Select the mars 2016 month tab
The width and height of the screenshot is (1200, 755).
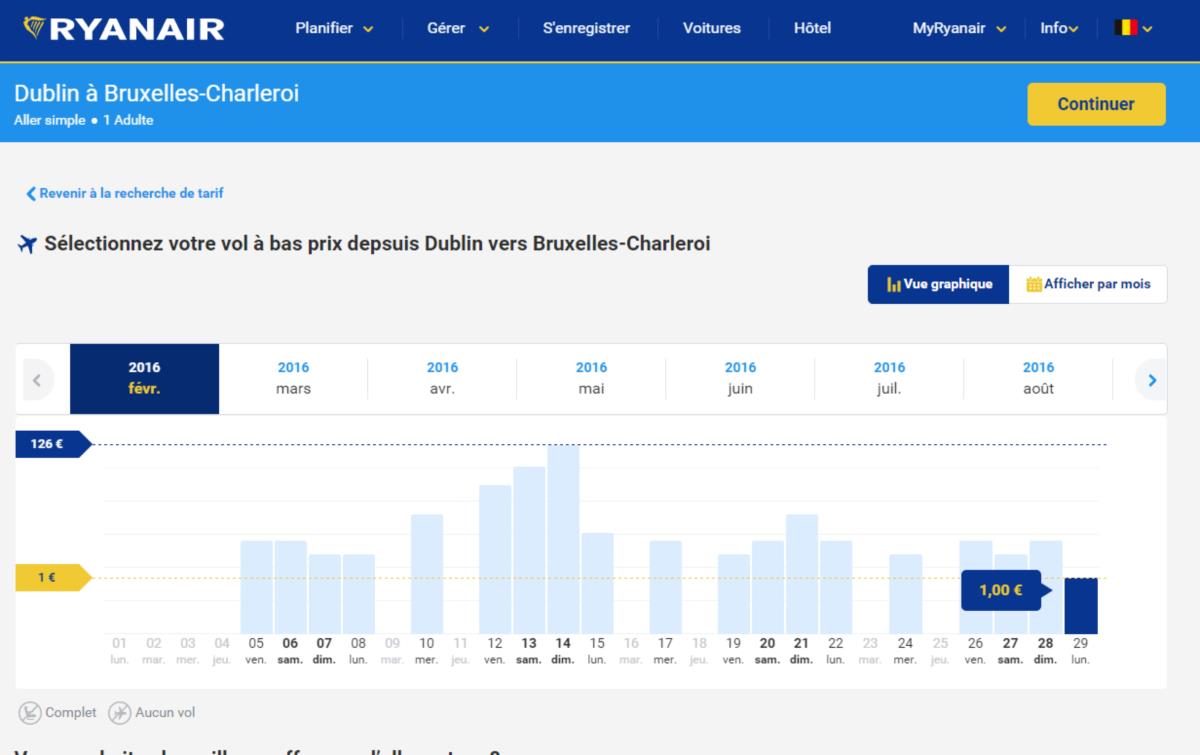coord(293,378)
